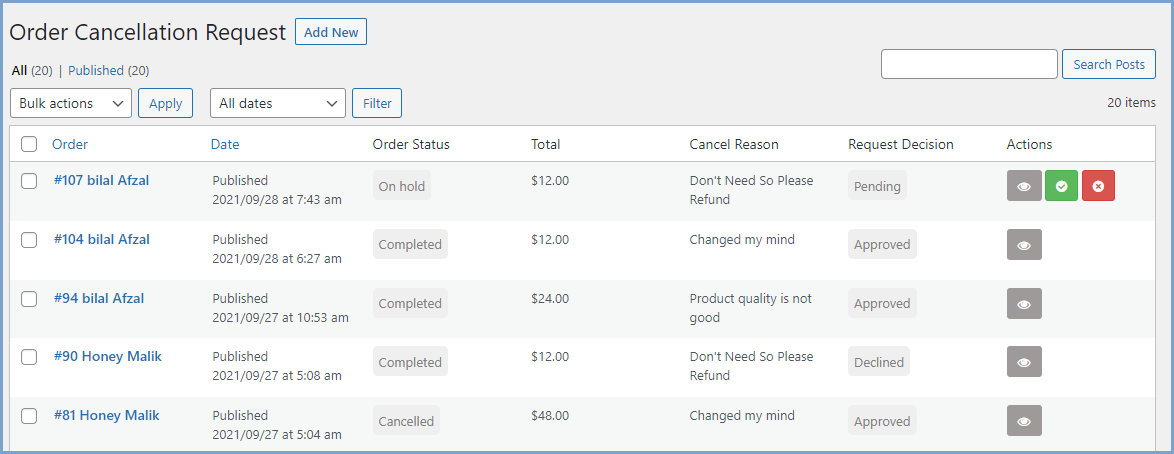Focus the search posts text field
Viewport: 1174px width, 454px height.
(x=969, y=64)
